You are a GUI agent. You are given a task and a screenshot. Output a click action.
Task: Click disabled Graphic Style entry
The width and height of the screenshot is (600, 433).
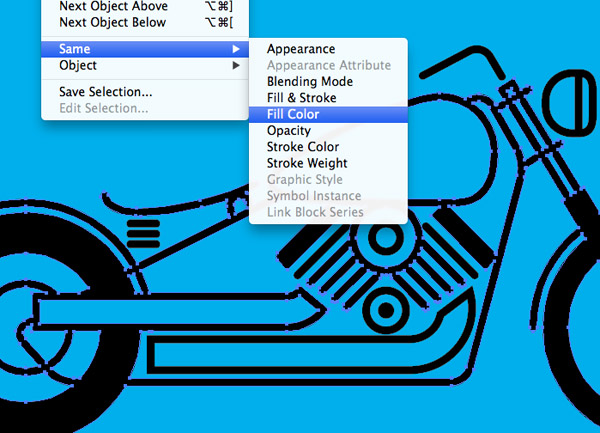328,179
